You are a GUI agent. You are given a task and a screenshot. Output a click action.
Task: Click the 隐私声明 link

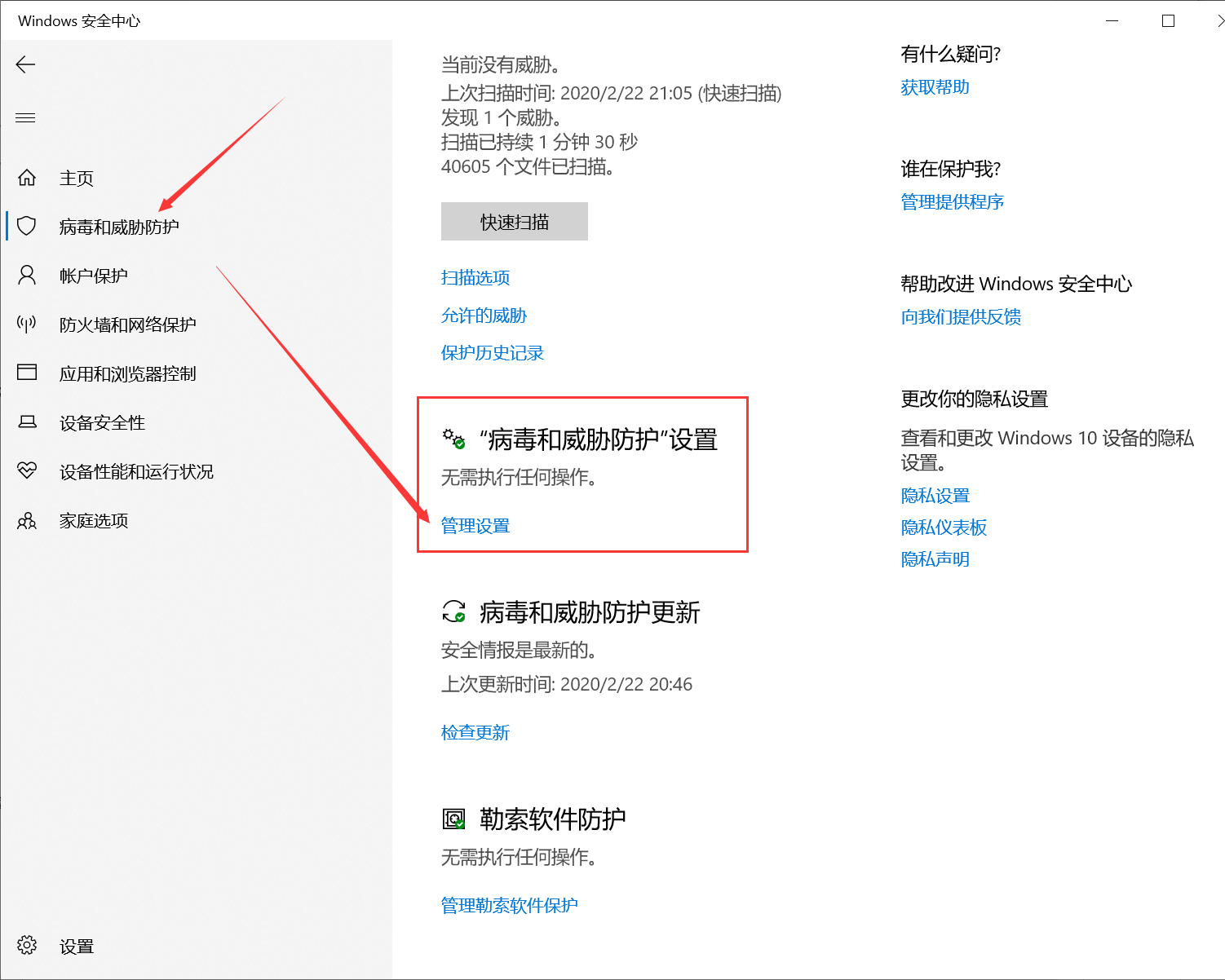[x=935, y=558]
